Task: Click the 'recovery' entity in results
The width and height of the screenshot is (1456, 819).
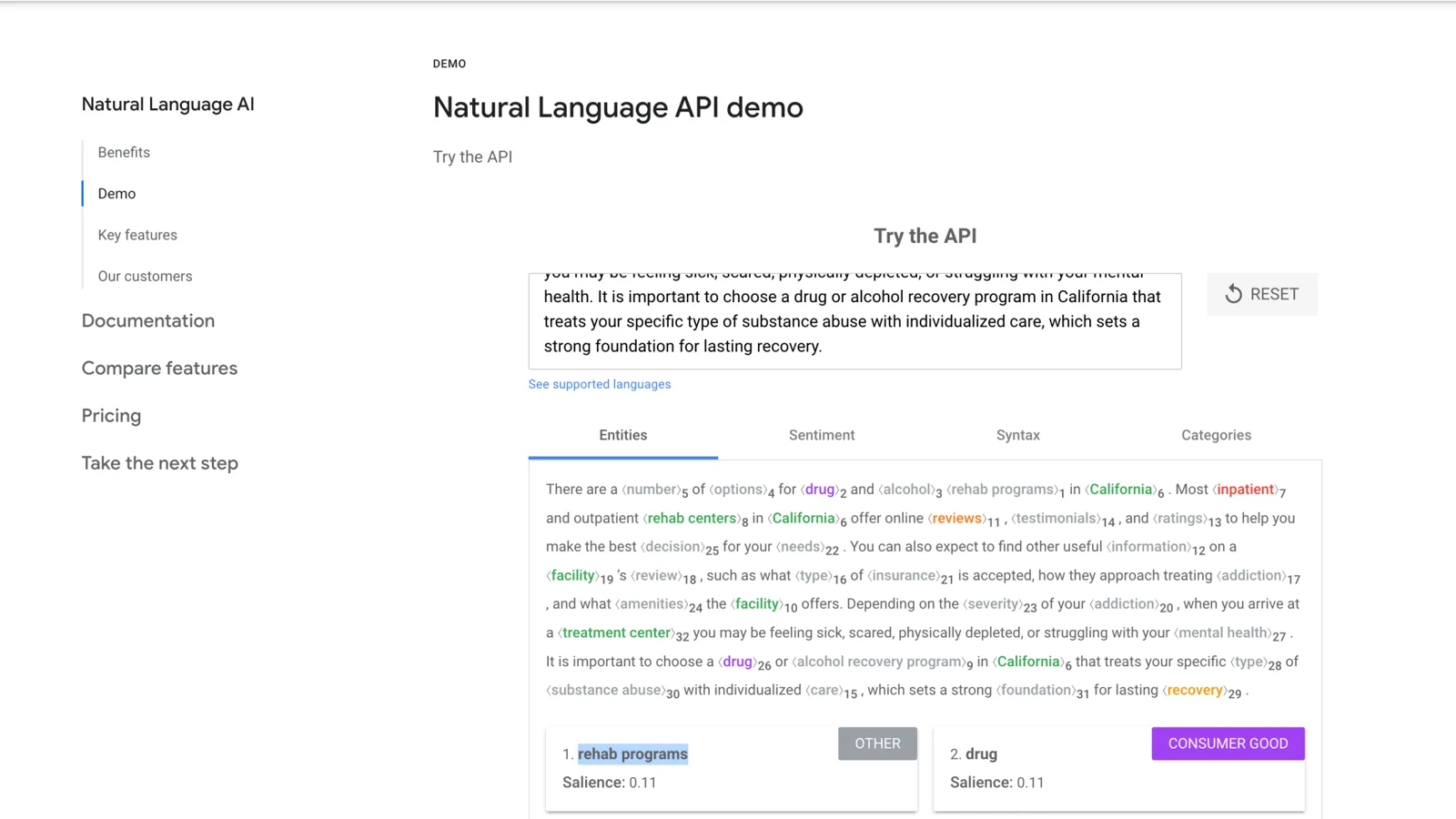Action: click(1195, 690)
